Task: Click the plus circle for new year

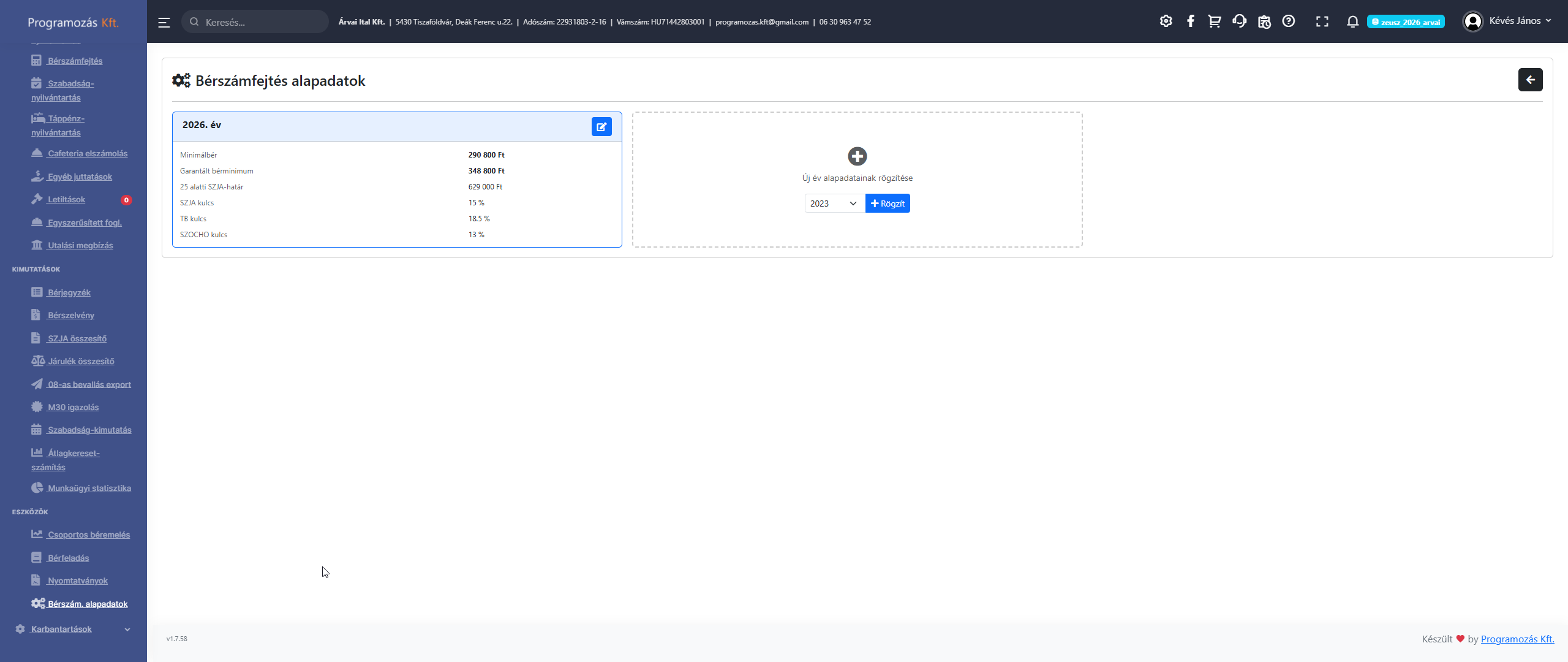Action: [857, 156]
